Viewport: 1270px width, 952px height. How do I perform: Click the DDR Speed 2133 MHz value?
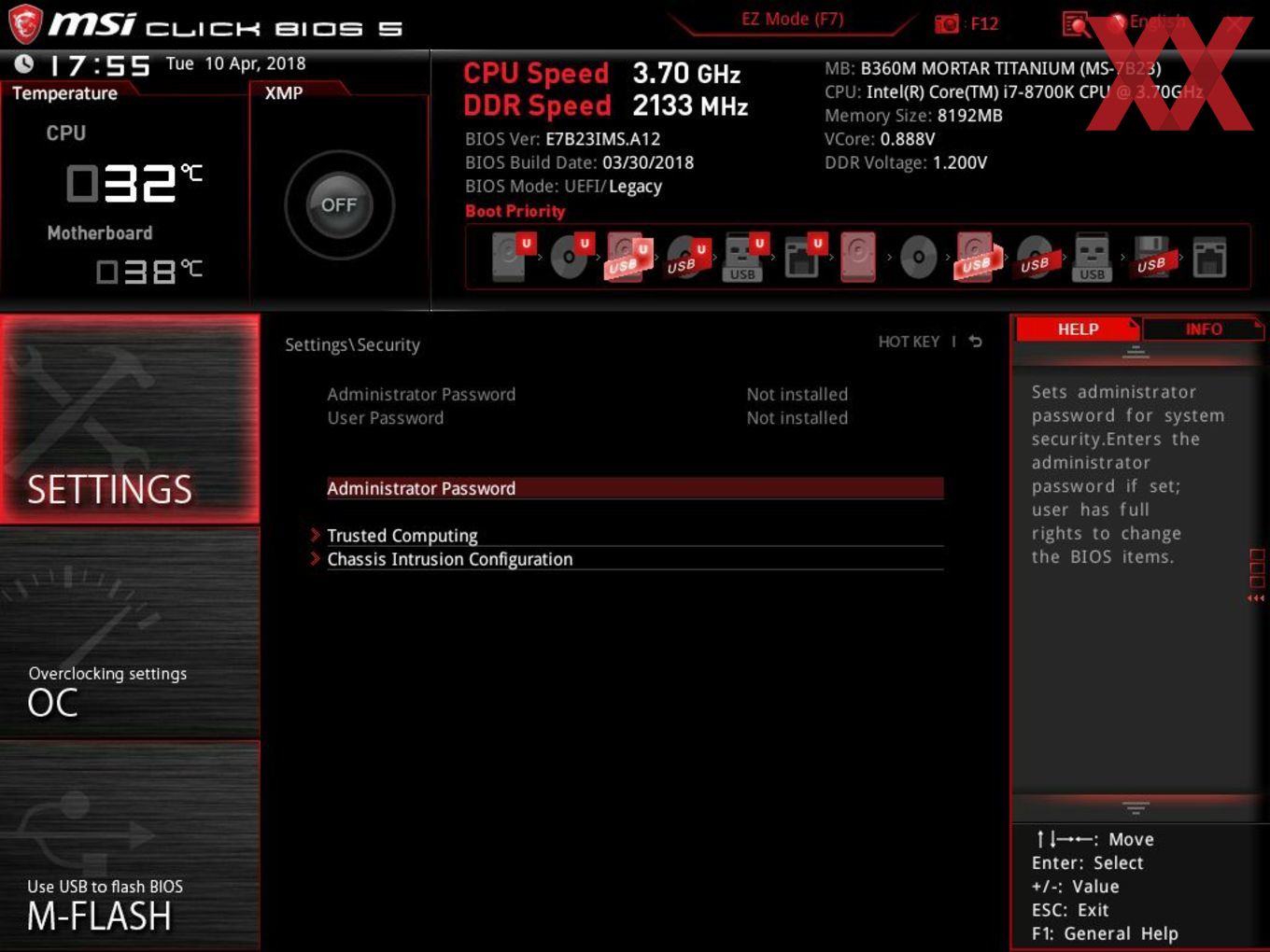(x=690, y=105)
